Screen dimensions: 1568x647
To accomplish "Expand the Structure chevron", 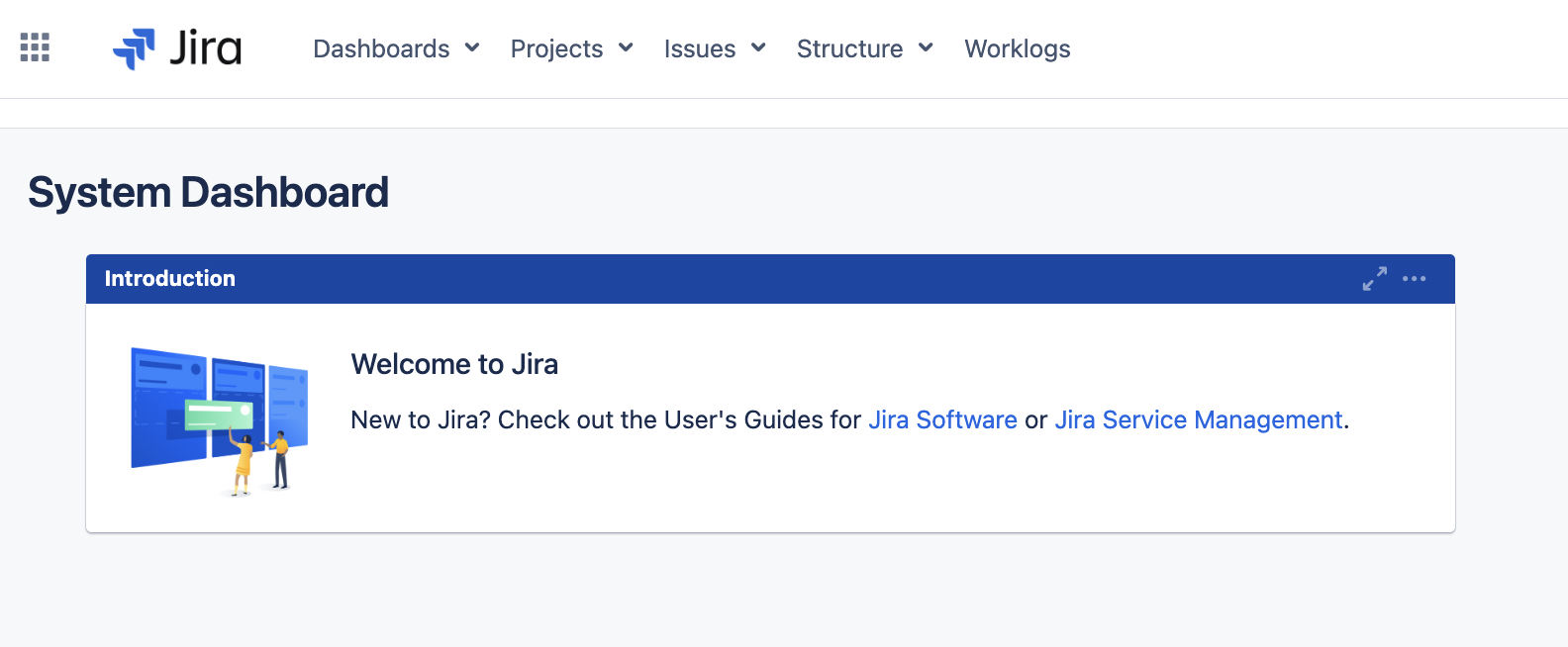I will pos(926,47).
